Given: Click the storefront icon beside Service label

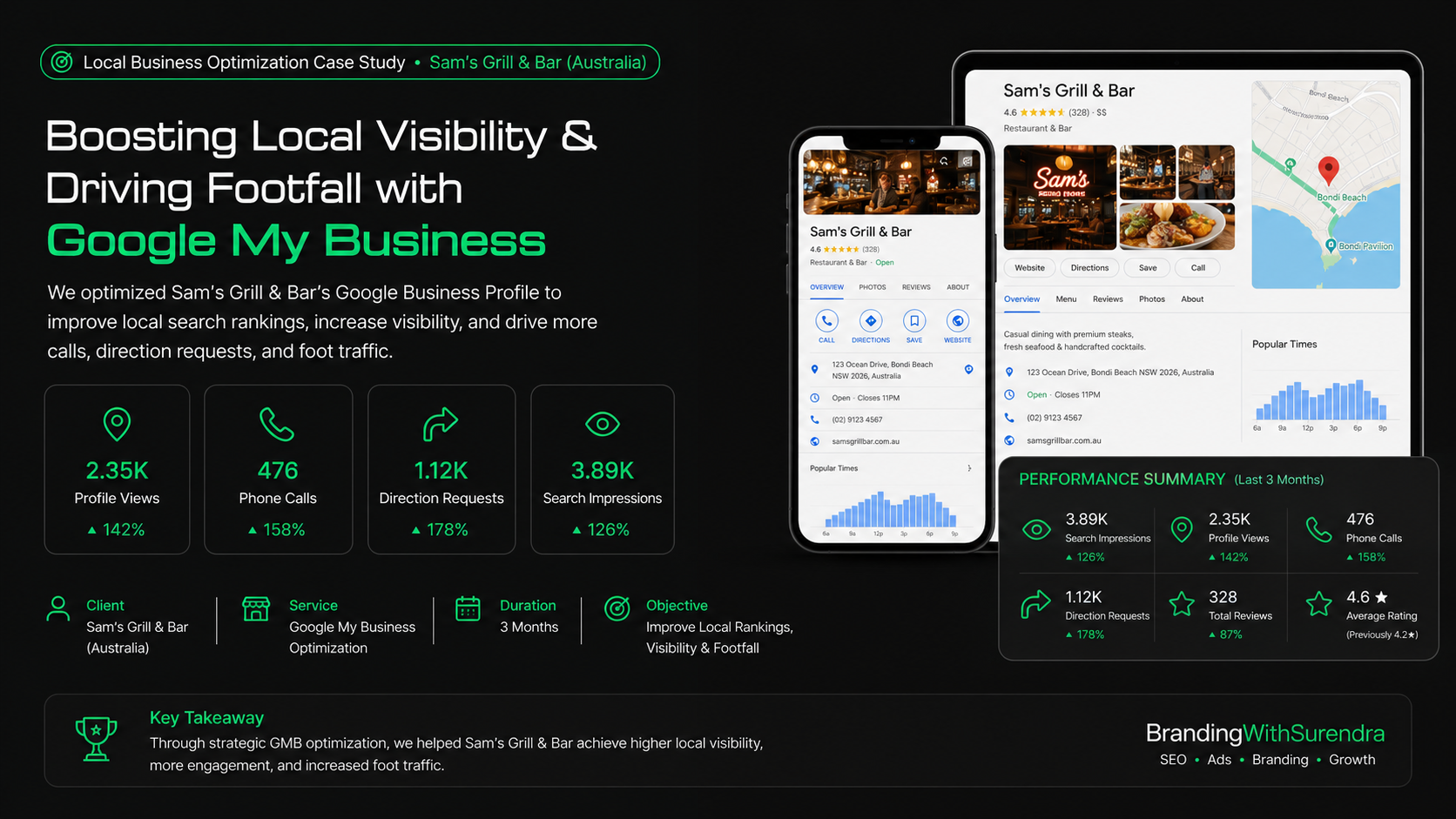Looking at the screenshot, I should click(x=256, y=608).
